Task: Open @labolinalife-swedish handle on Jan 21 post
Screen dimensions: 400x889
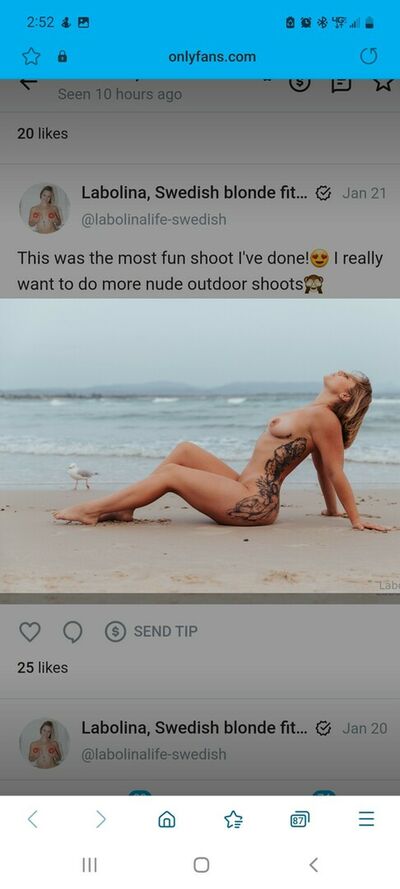Action: (154, 219)
